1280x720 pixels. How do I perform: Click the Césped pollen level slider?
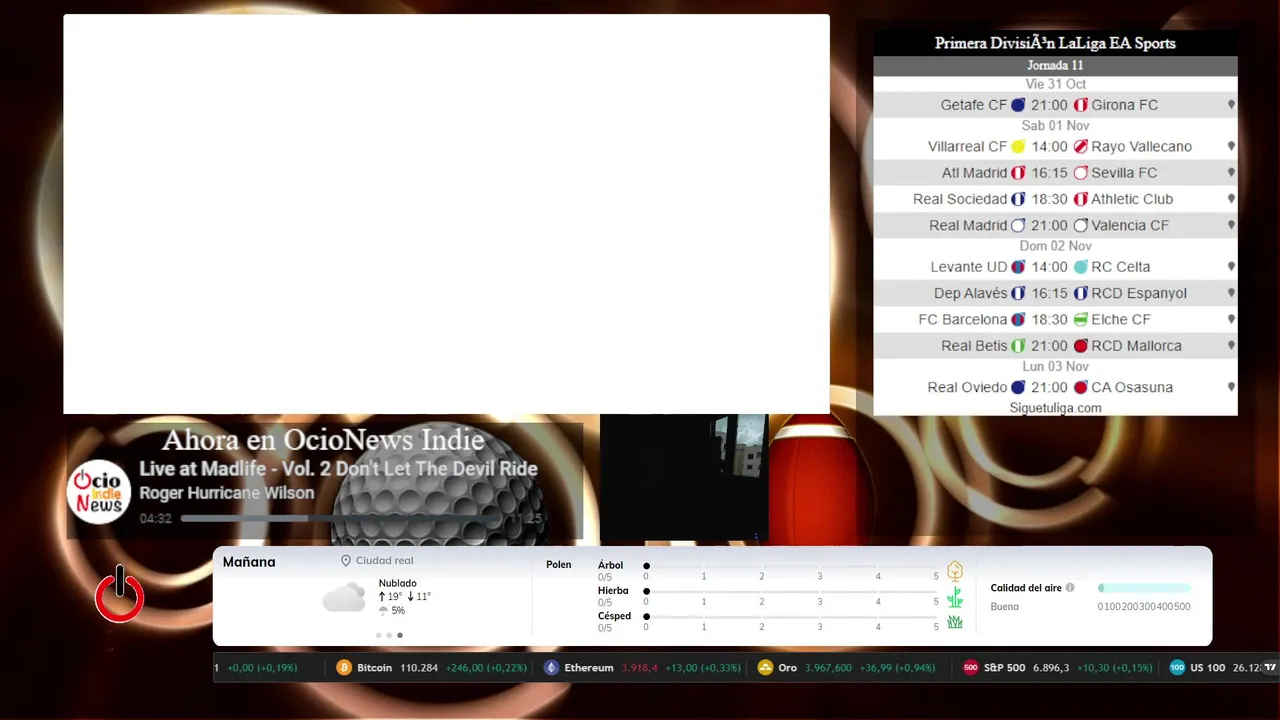[x=791, y=616]
